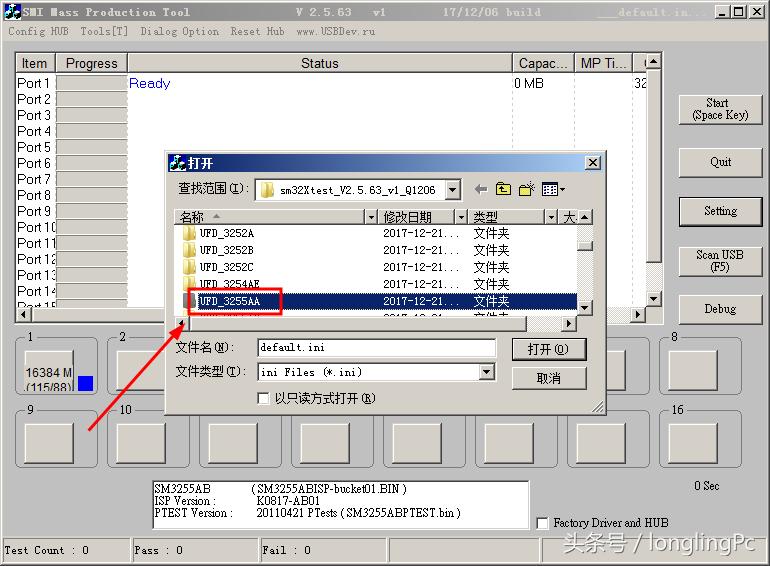Open the modified date column dropdown arrow
The height and width of the screenshot is (566, 770).
pyautogui.click(x=461, y=217)
